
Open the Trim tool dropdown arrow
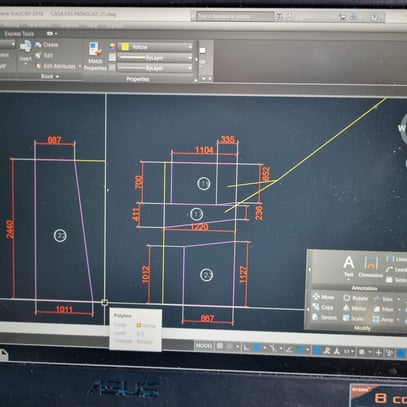click(x=398, y=299)
